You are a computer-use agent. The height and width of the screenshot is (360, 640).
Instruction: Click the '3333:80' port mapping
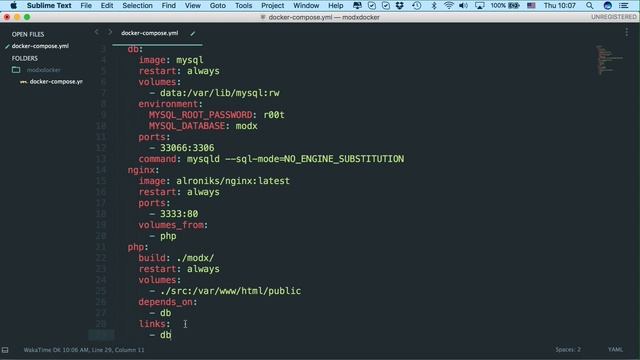(x=179, y=214)
